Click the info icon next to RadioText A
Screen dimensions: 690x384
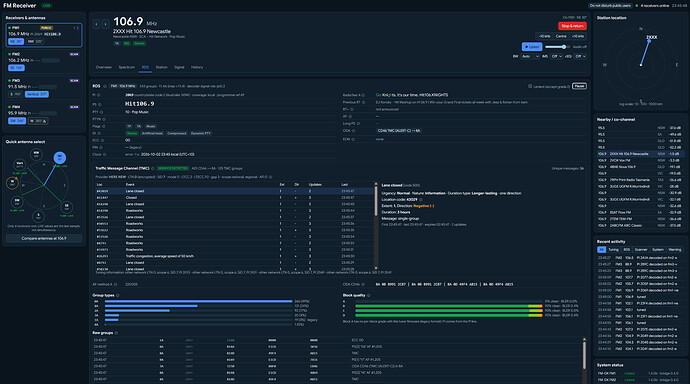click(363, 95)
